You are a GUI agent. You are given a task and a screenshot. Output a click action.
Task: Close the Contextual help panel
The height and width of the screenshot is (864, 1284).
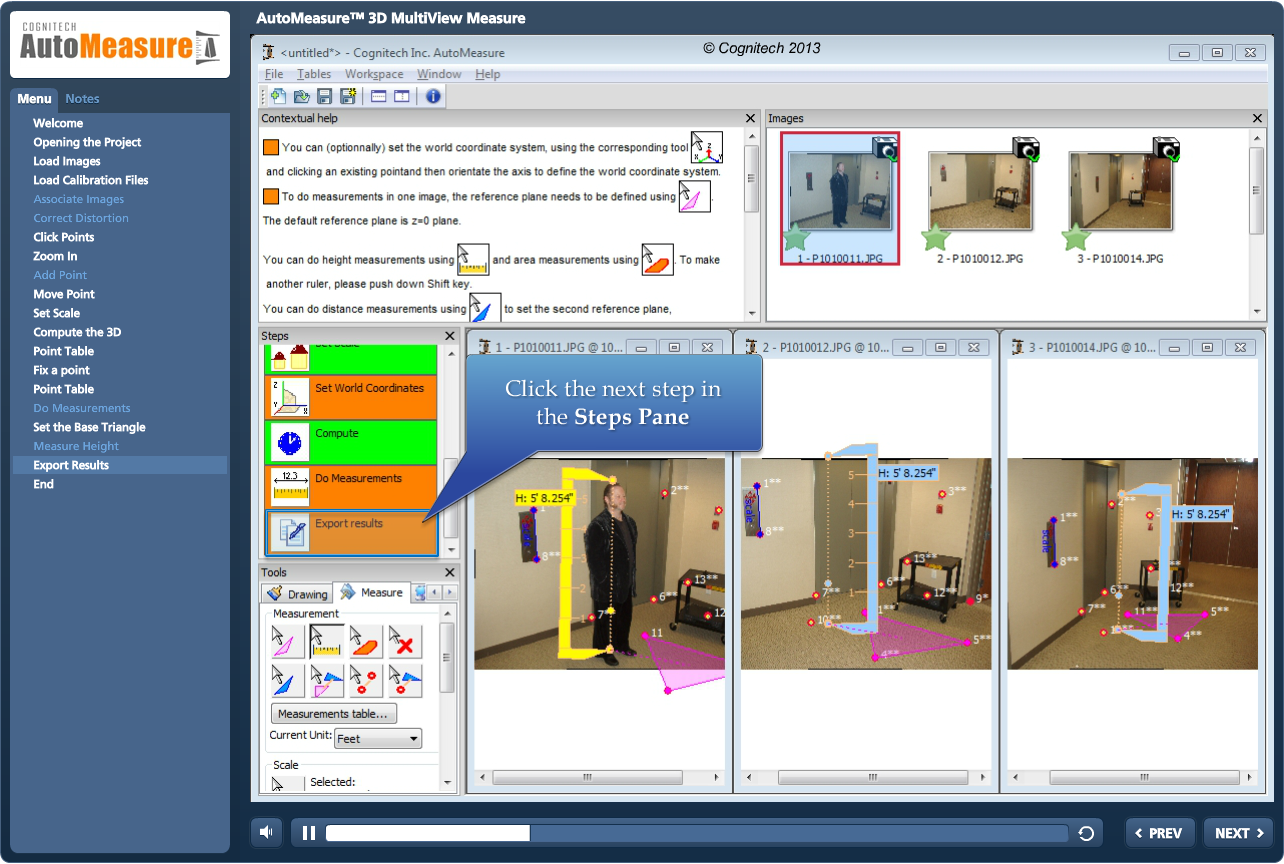(751, 118)
